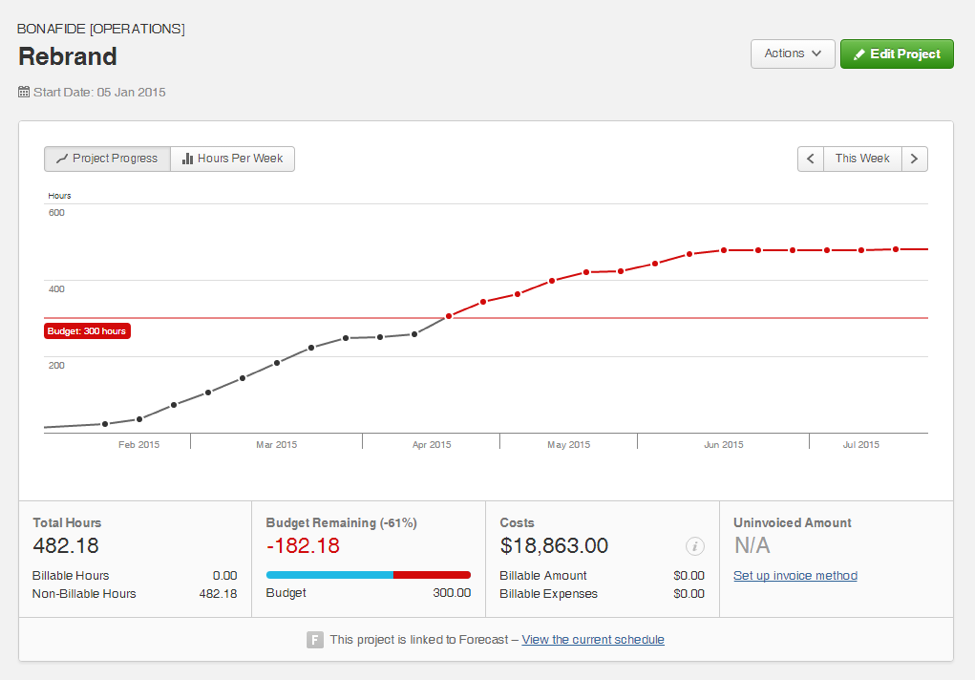This screenshot has width=975, height=680.
Task: Switch to Project Progress chart view
Action: tap(107, 159)
